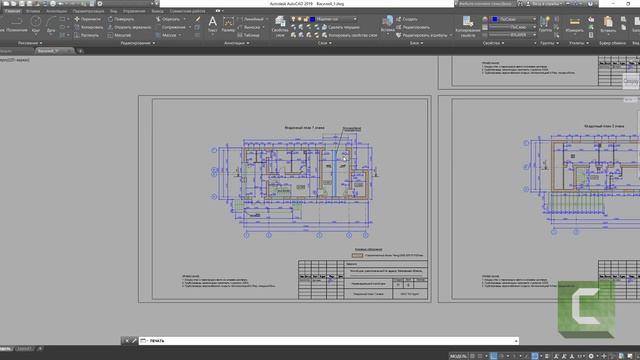Expand the Draw (Рисование) panel

(x=30, y=43)
